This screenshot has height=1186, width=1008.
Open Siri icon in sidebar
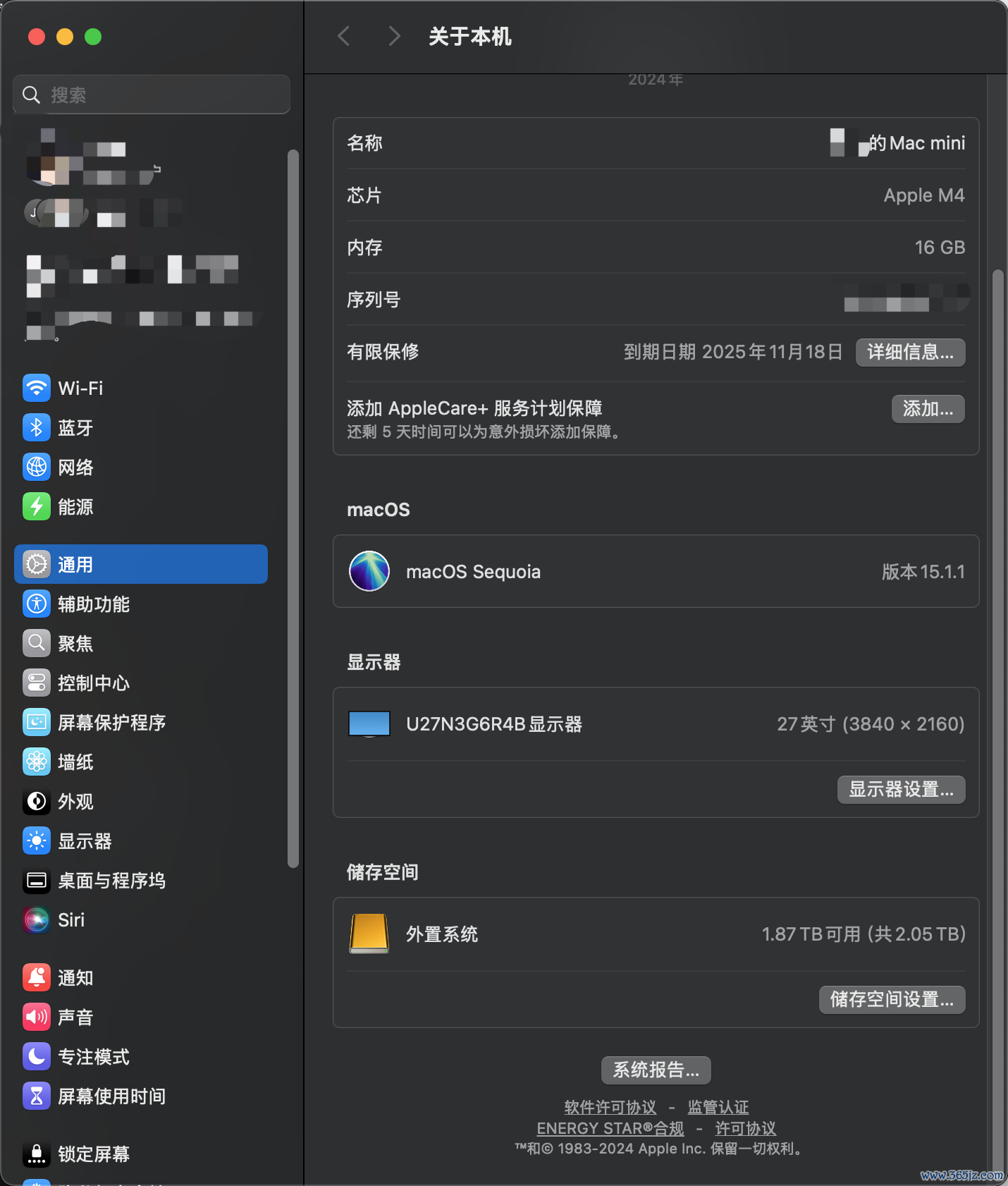tap(37, 919)
